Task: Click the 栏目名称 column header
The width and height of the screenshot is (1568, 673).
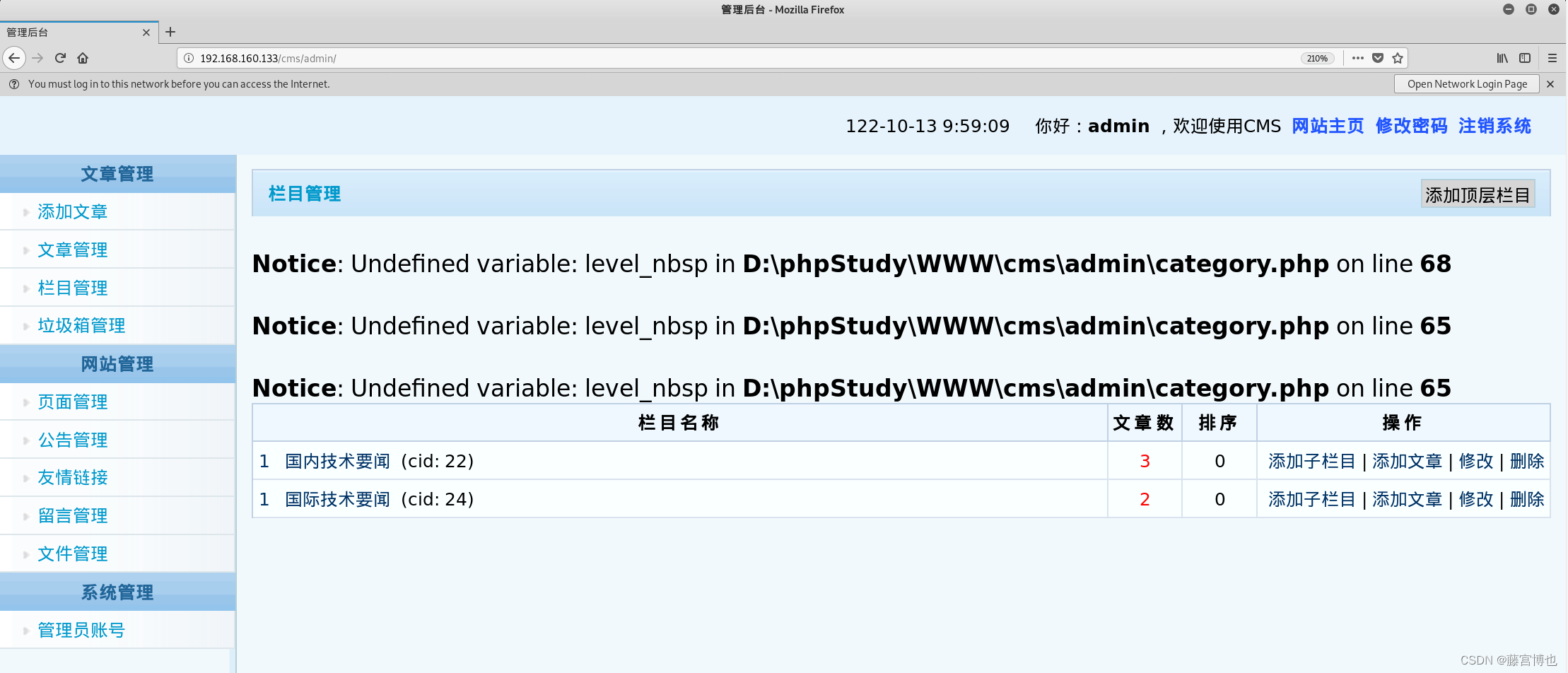Action: pyautogui.click(x=679, y=423)
